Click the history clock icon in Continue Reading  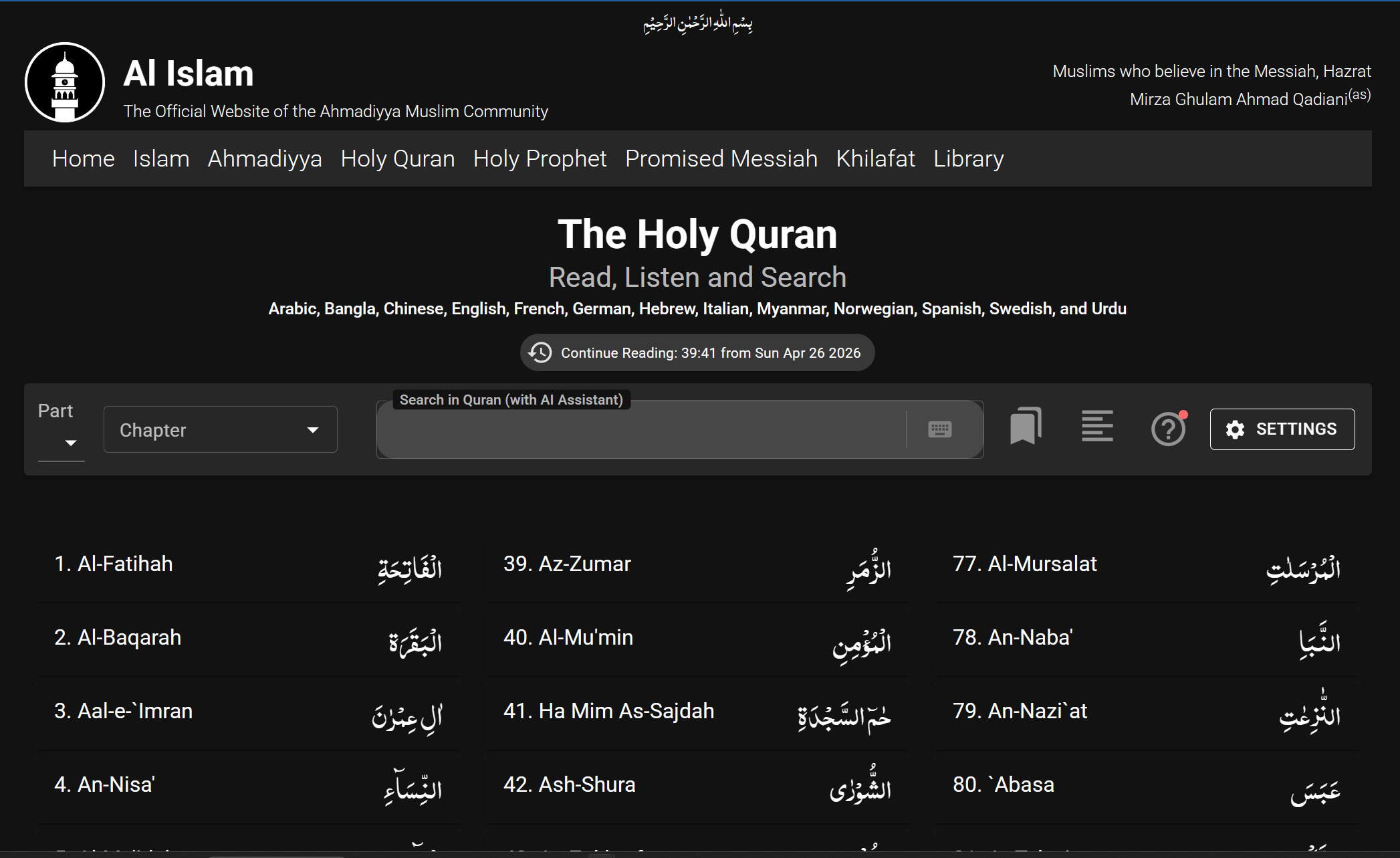click(x=540, y=352)
